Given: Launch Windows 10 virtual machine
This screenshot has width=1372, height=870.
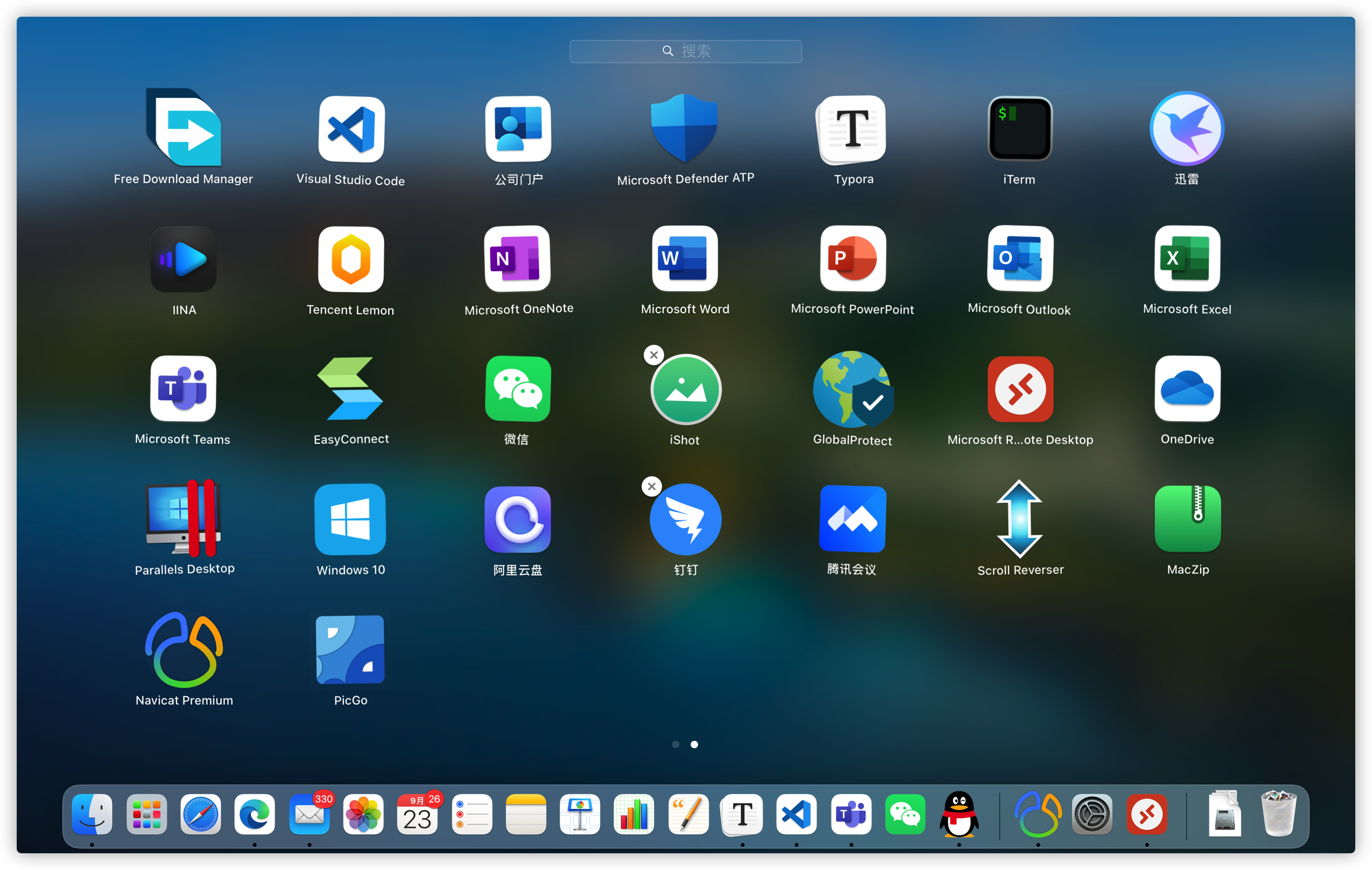Looking at the screenshot, I should pyautogui.click(x=350, y=519).
